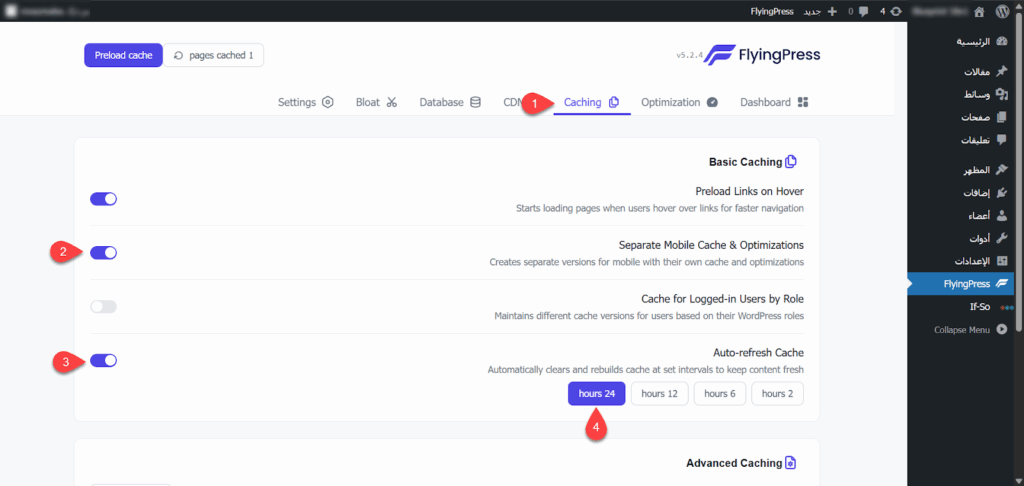Image resolution: width=1024 pixels, height=486 pixels.
Task: Open الإعدادات settings in the sidebar
Action: coord(967,261)
